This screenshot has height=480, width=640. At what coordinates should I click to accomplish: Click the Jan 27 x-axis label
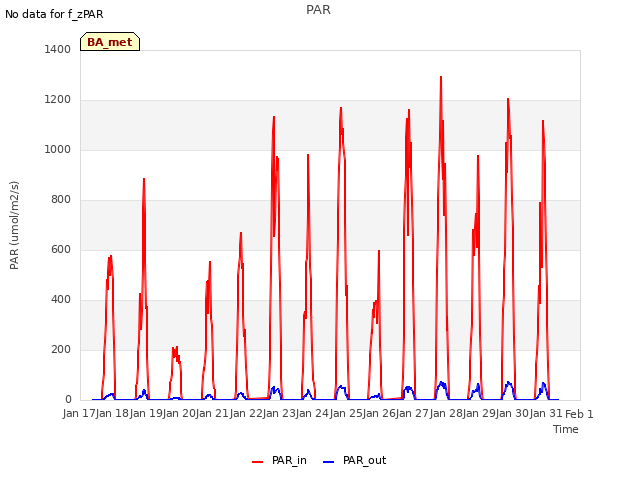413,413
